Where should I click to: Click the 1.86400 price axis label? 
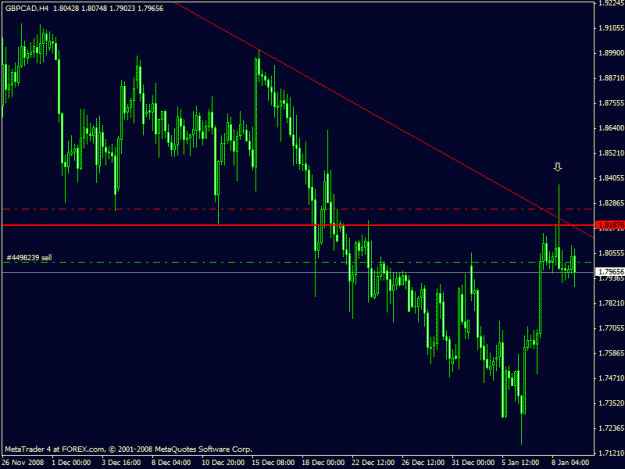pyautogui.click(x=611, y=128)
